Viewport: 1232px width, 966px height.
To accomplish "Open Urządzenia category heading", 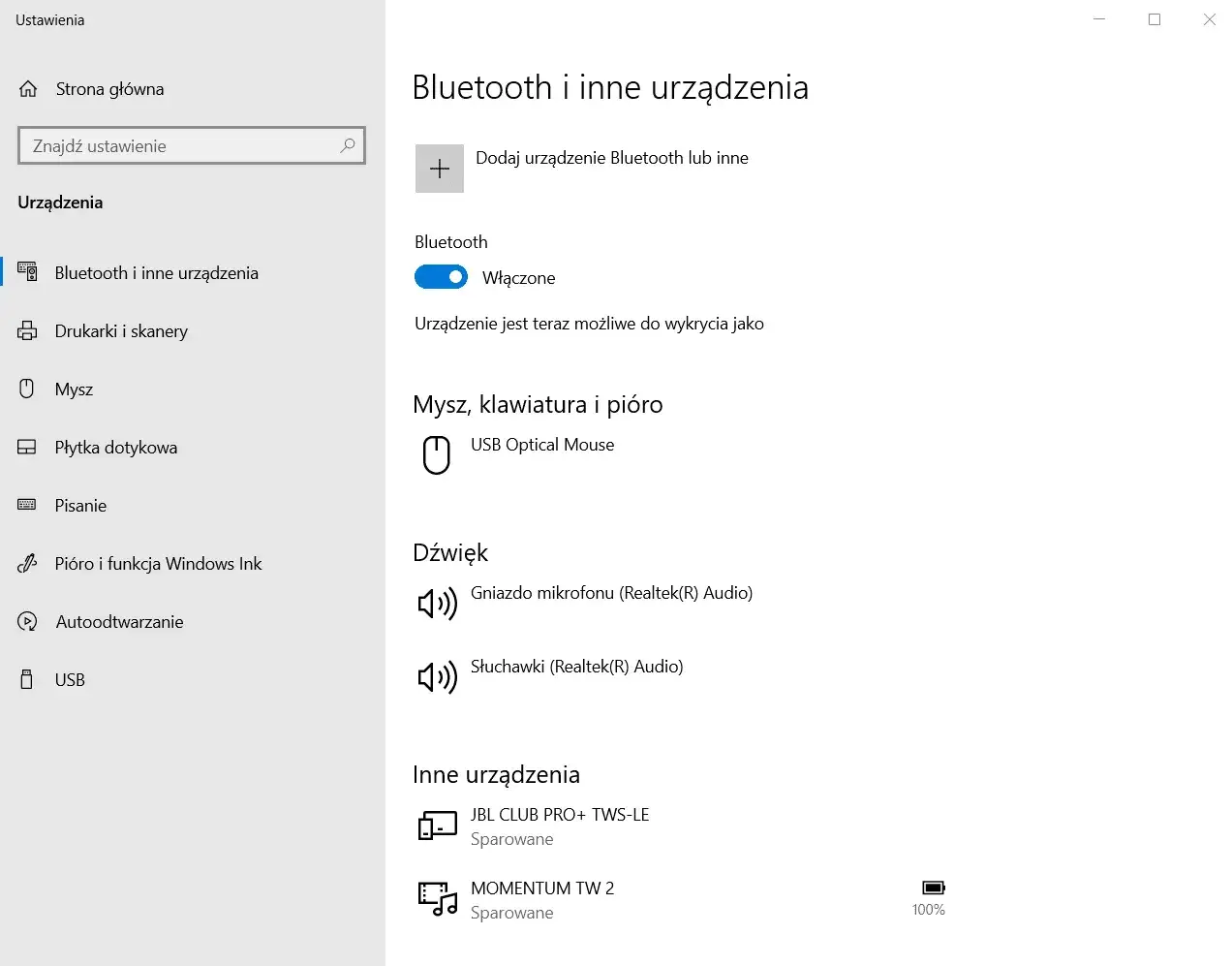I will [x=60, y=202].
